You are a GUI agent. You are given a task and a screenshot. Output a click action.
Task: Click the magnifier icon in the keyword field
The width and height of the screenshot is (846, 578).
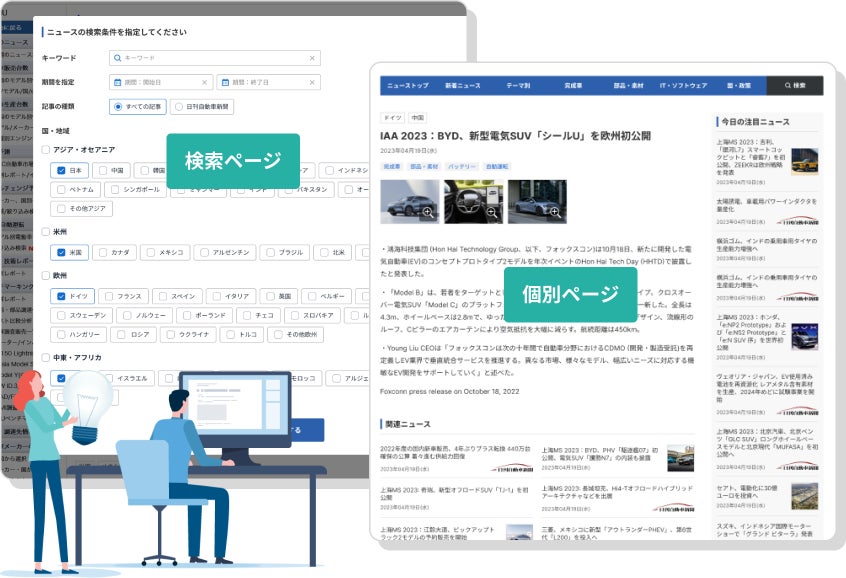point(117,58)
